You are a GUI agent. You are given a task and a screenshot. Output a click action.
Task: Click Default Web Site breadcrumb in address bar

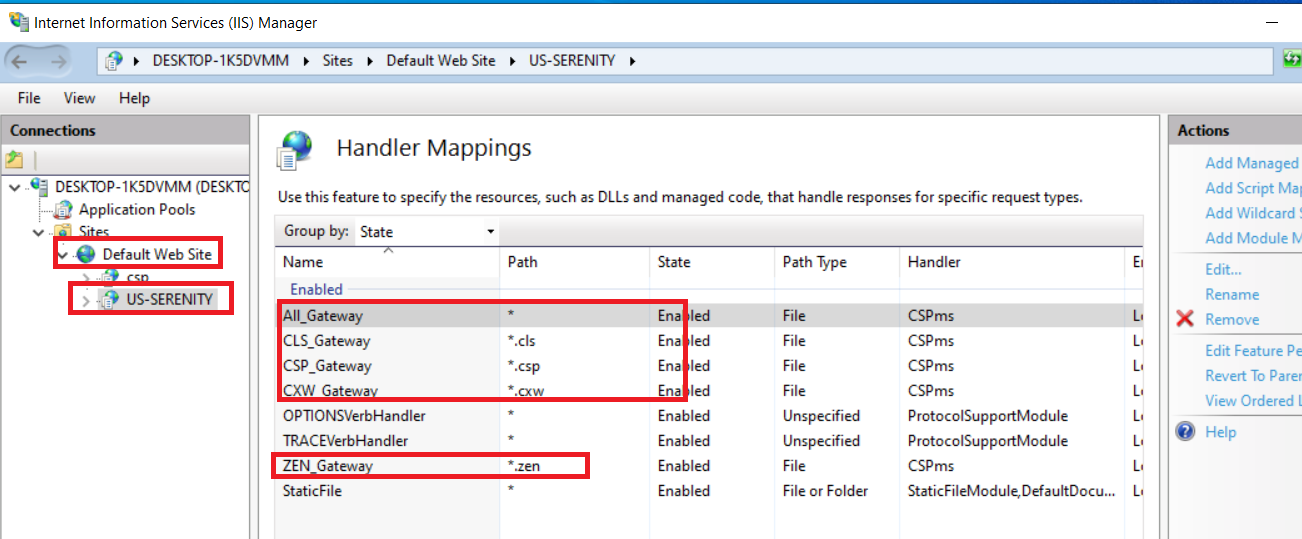click(x=441, y=61)
